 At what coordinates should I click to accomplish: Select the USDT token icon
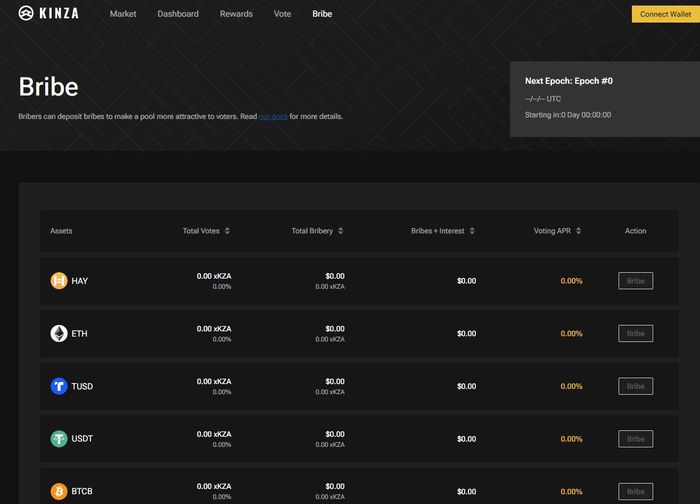pos(58,439)
